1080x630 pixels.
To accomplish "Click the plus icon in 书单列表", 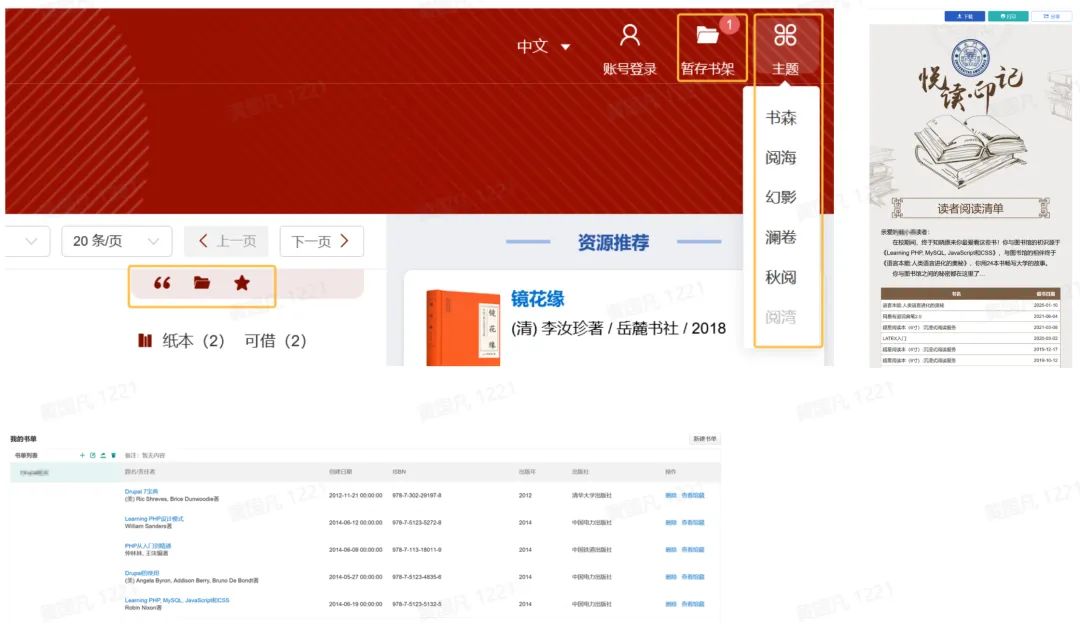I will (82, 456).
